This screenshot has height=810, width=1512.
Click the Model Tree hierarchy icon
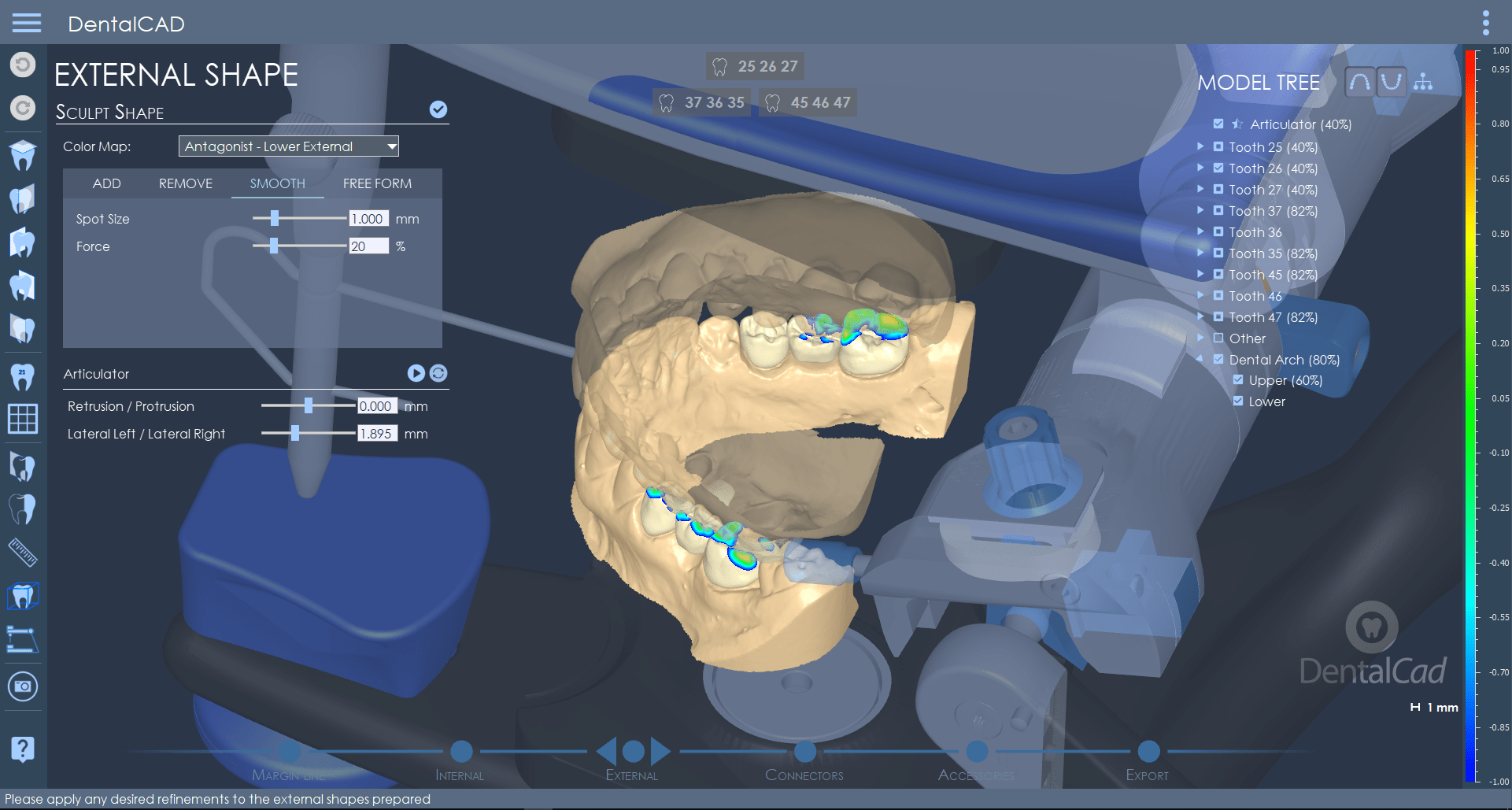click(x=1423, y=82)
